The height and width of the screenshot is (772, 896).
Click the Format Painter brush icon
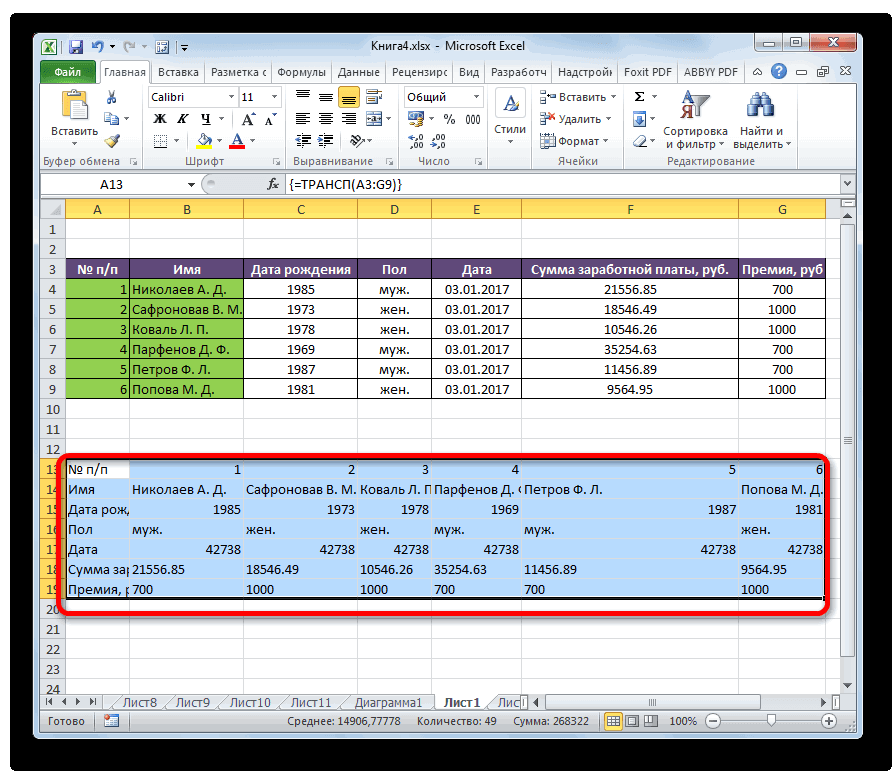(111, 141)
